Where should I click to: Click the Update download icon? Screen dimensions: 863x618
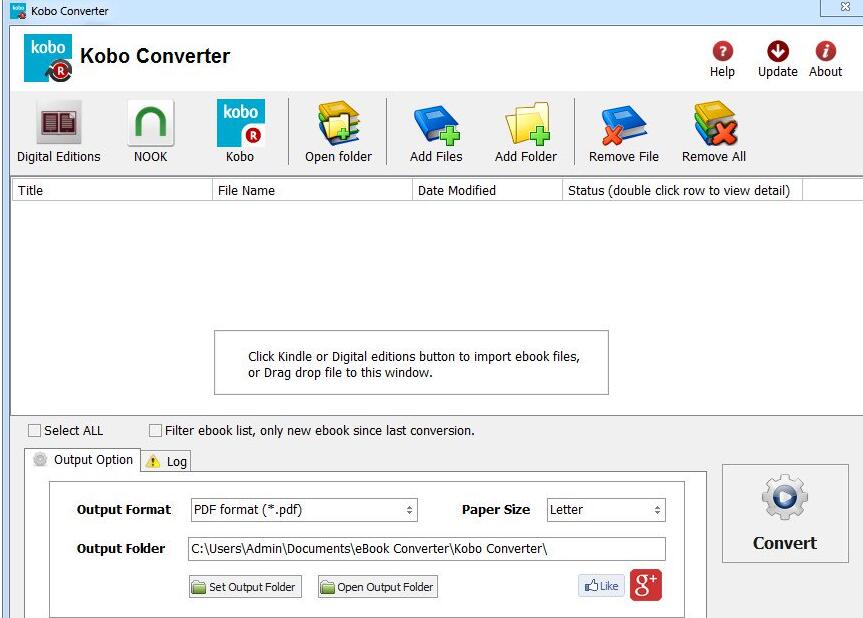(778, 52)
